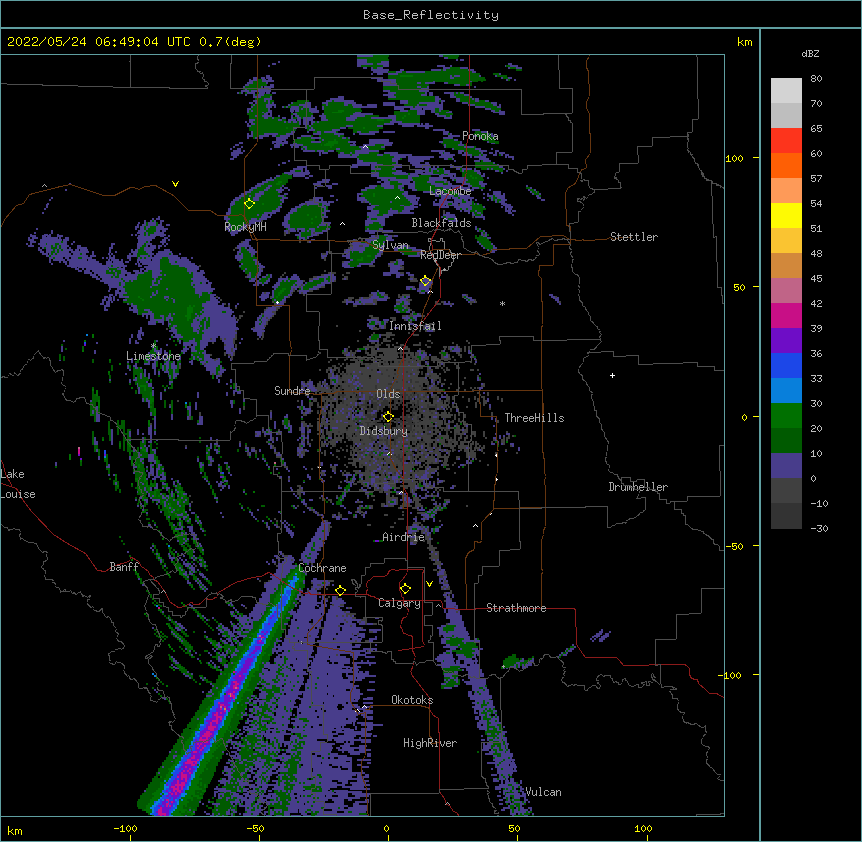Select the yellow radar marker near Olds

pos(388,416)
